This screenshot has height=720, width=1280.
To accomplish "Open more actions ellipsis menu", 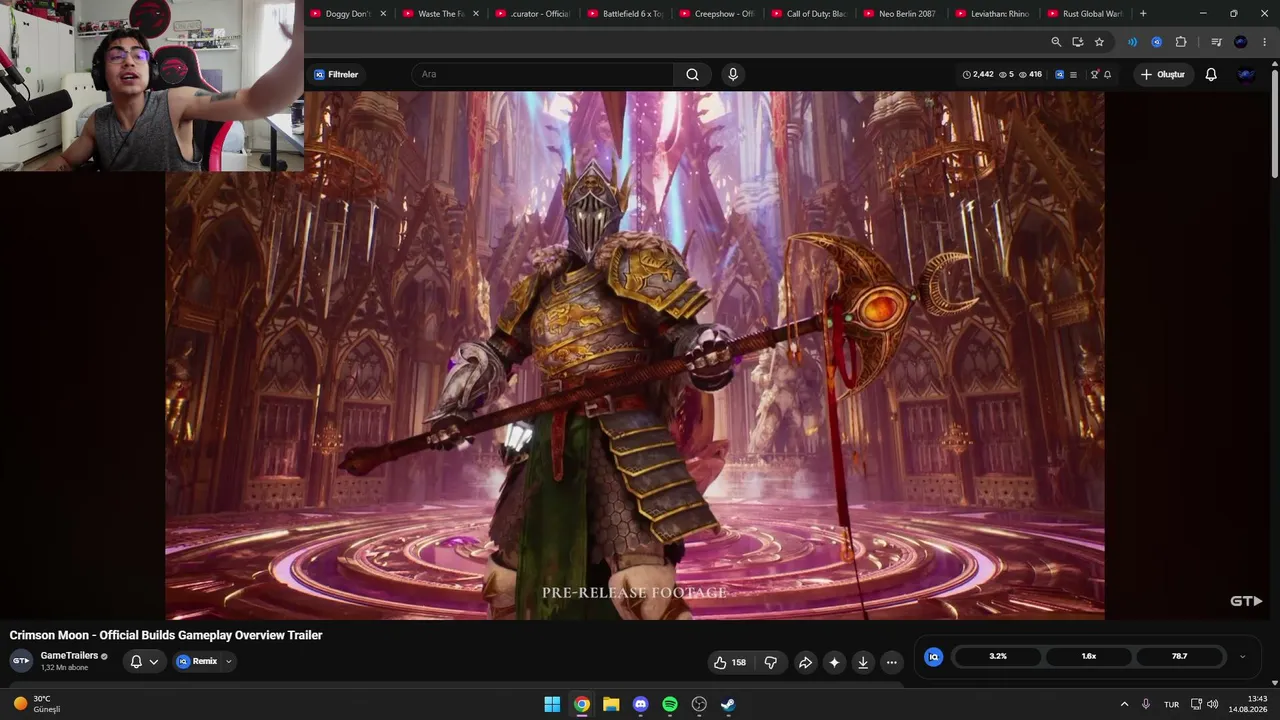I will coord(892,662).
